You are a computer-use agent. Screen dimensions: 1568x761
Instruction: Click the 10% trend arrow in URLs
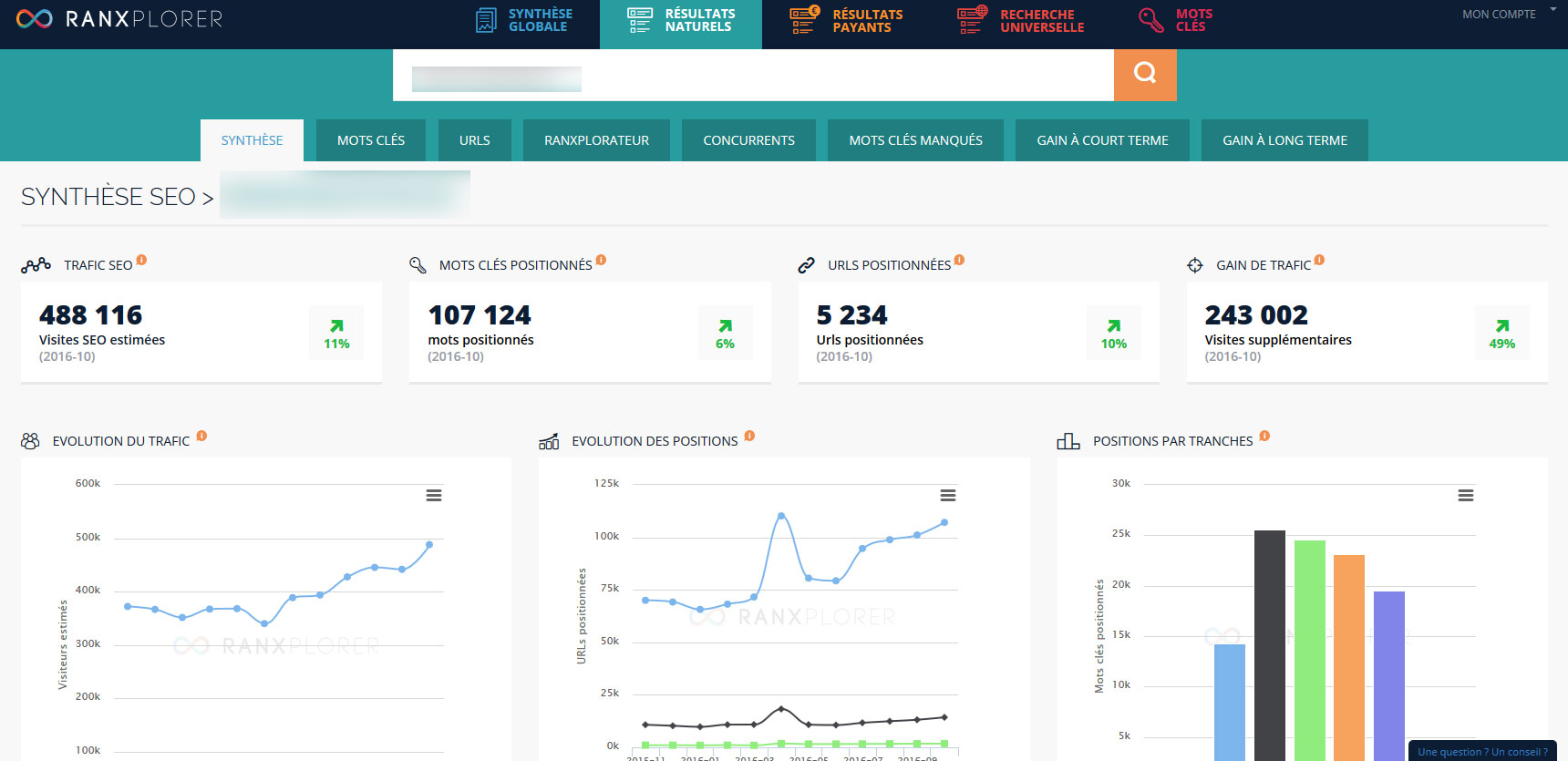1113,326
